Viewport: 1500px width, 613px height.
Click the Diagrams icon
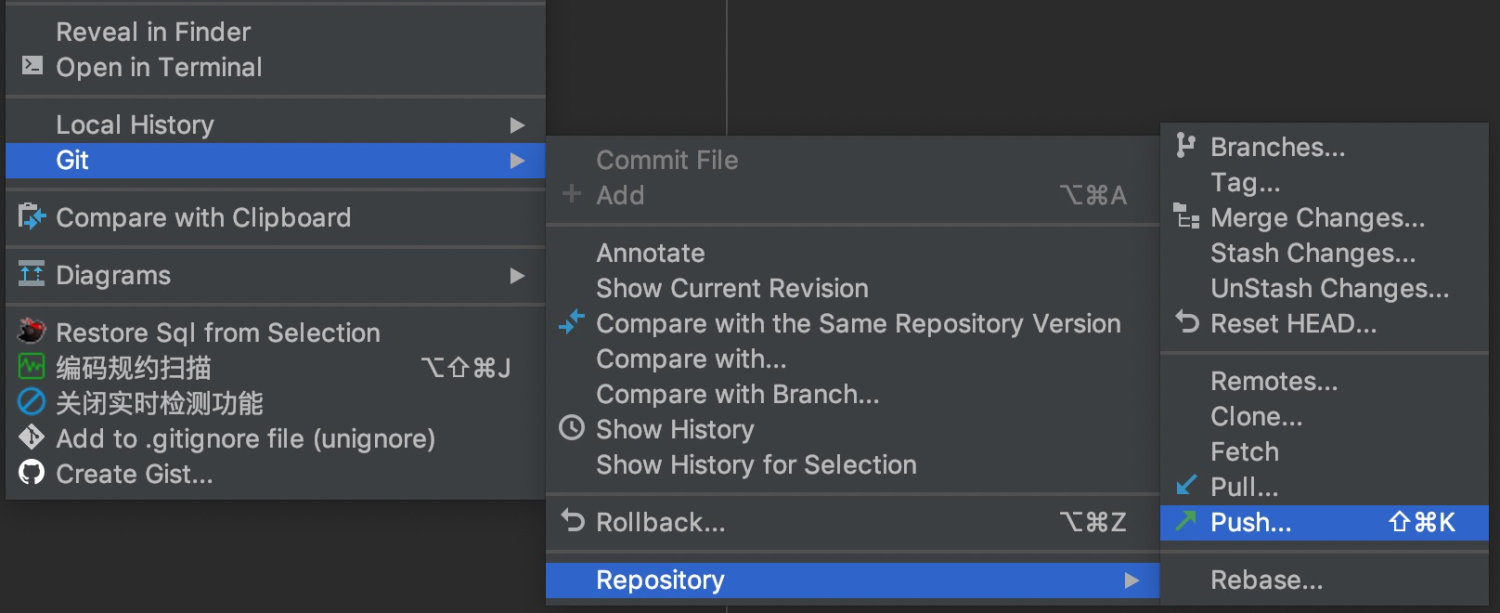pyautogui.click(x=32, y=275)
